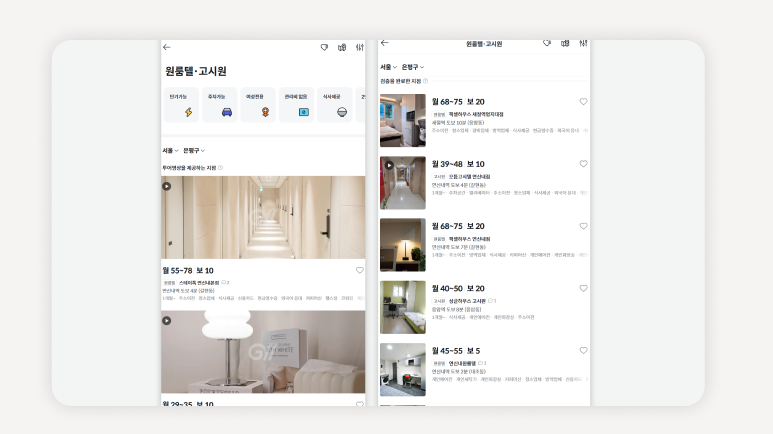Viewport: 773px width, 434px height.
Task: Select the blue car parking filter chip
Action: [220, 105]
